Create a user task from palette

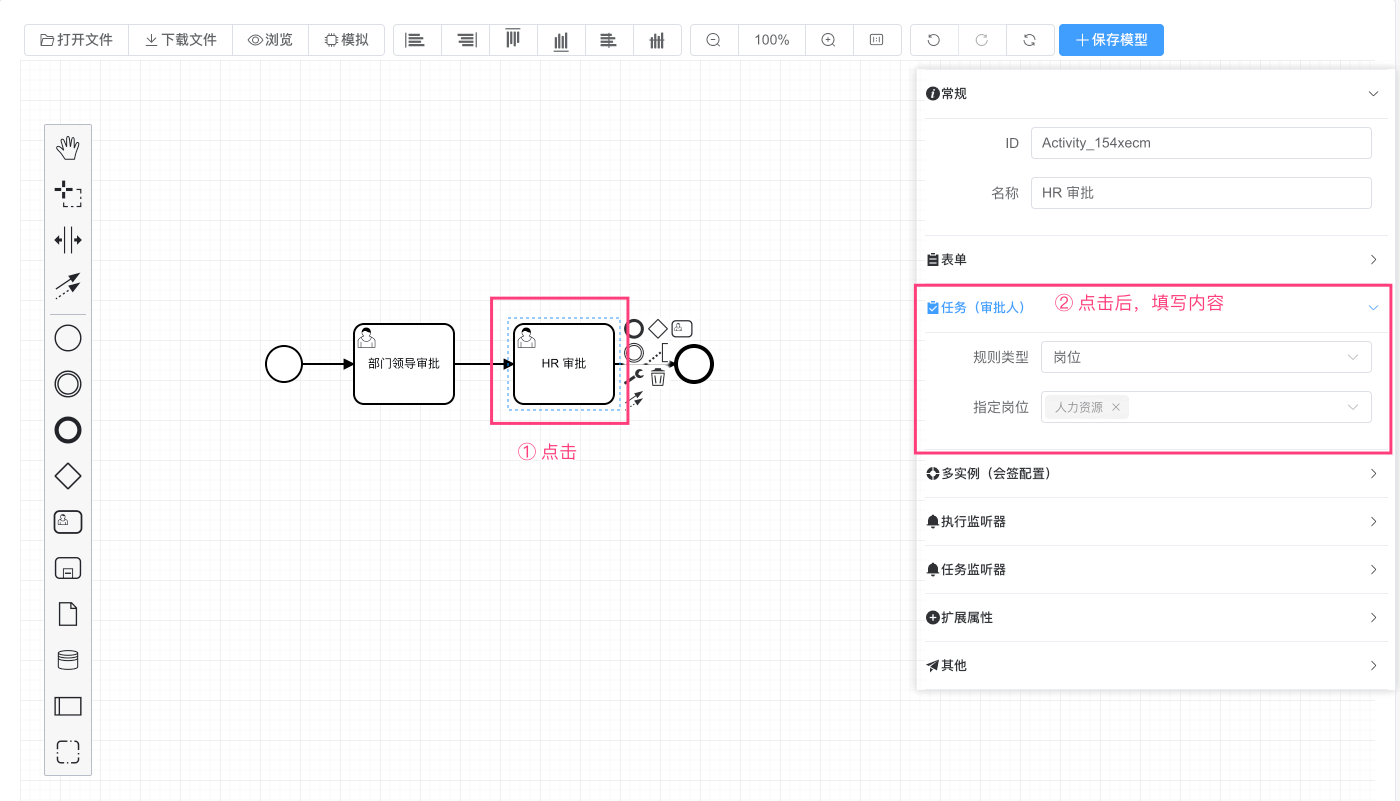coord(67,521)
